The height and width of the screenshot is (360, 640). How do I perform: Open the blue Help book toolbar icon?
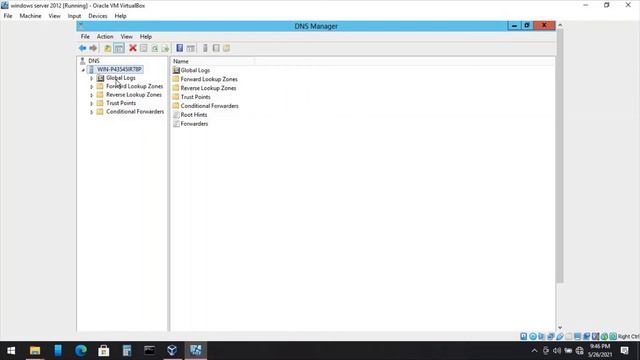point(179,48)
